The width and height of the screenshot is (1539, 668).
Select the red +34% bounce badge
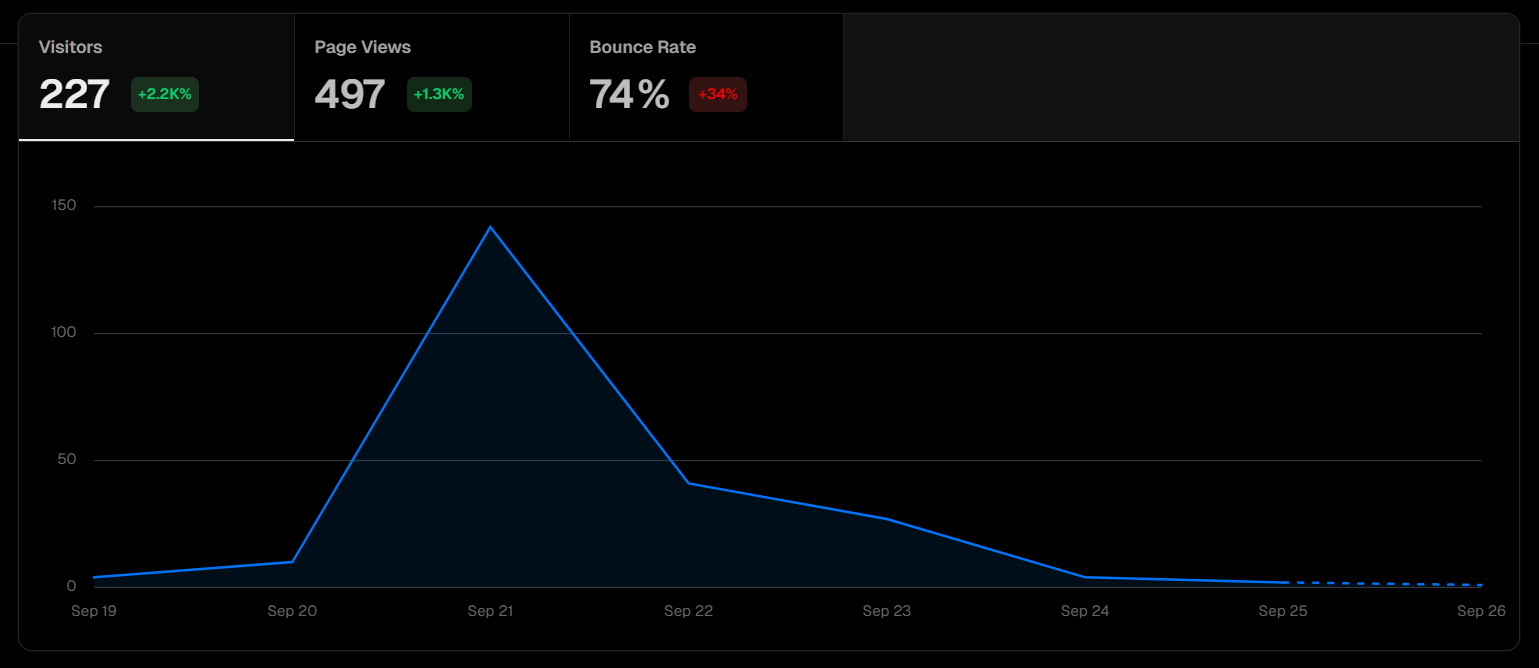718,94
